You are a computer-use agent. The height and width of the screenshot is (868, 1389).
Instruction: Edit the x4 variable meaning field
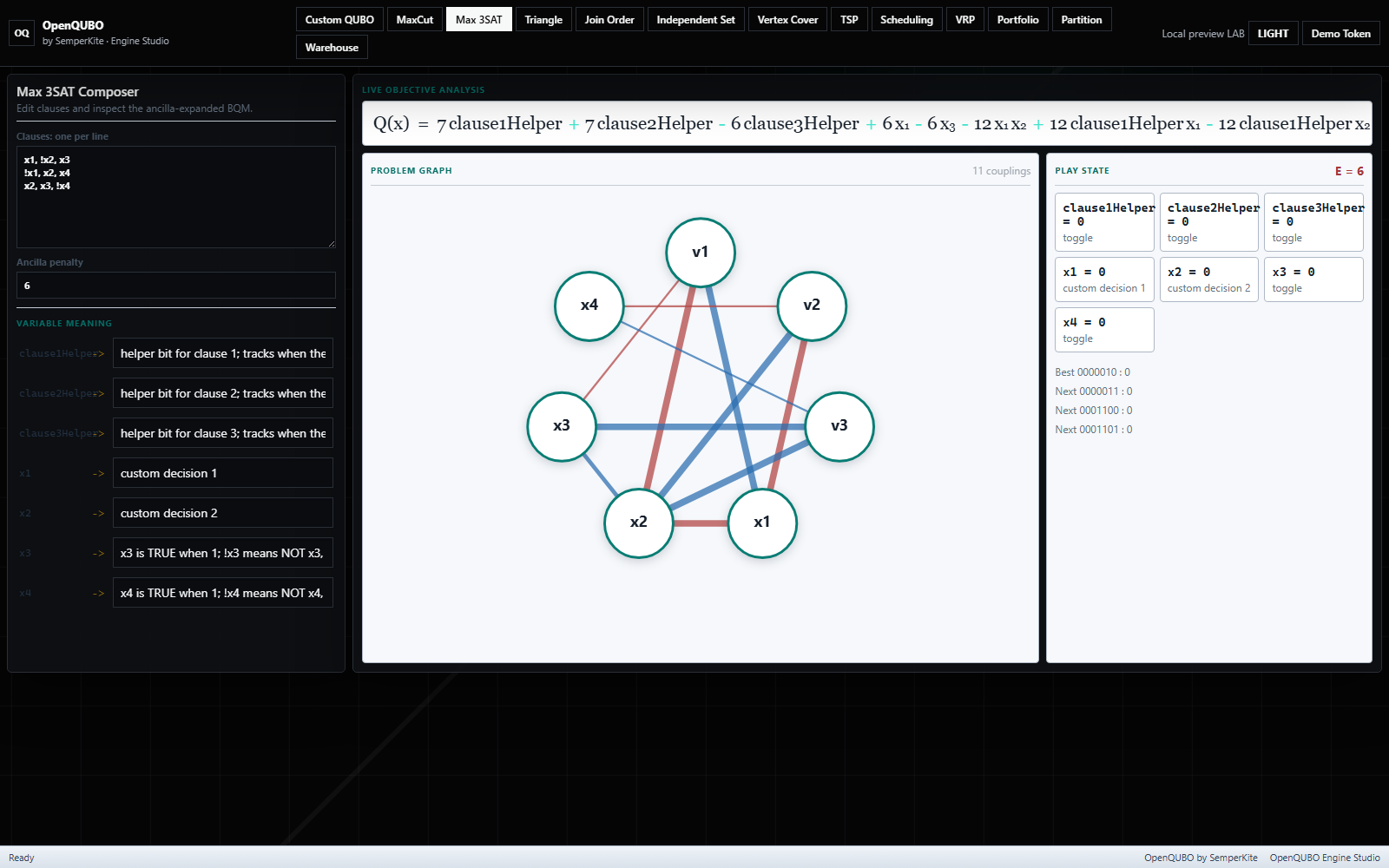(x=223, y=593)
